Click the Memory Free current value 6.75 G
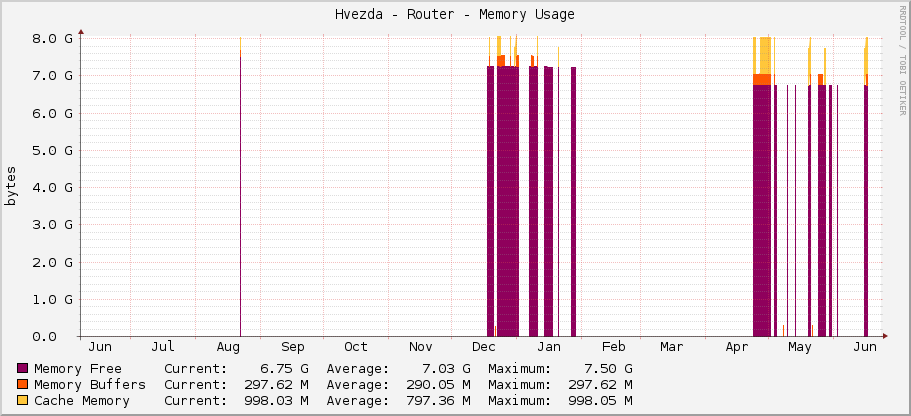The width and height of the screenshot is (911, 416). coord(282,368)
